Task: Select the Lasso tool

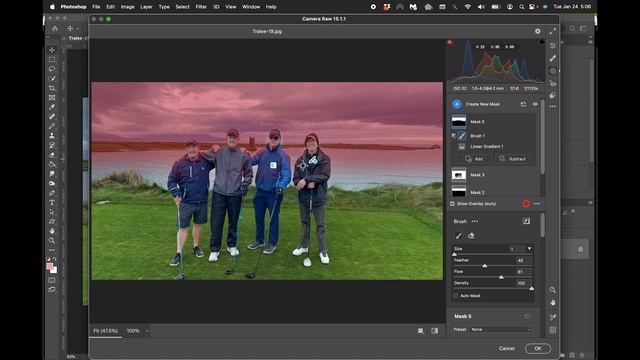Action: pos(52,69)
